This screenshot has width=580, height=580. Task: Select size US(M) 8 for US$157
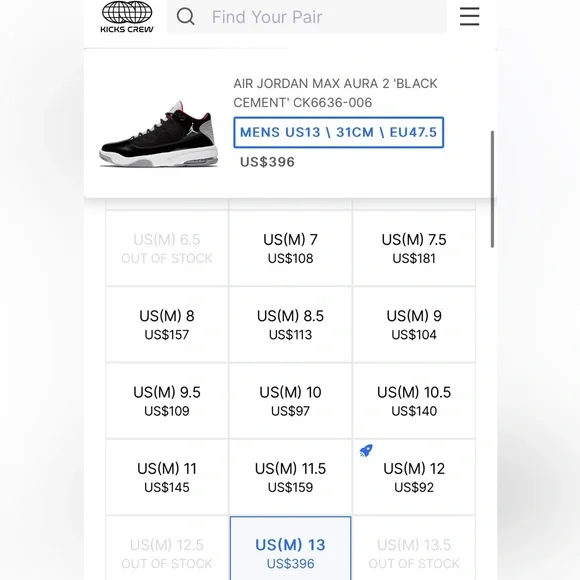coord(167,324)
